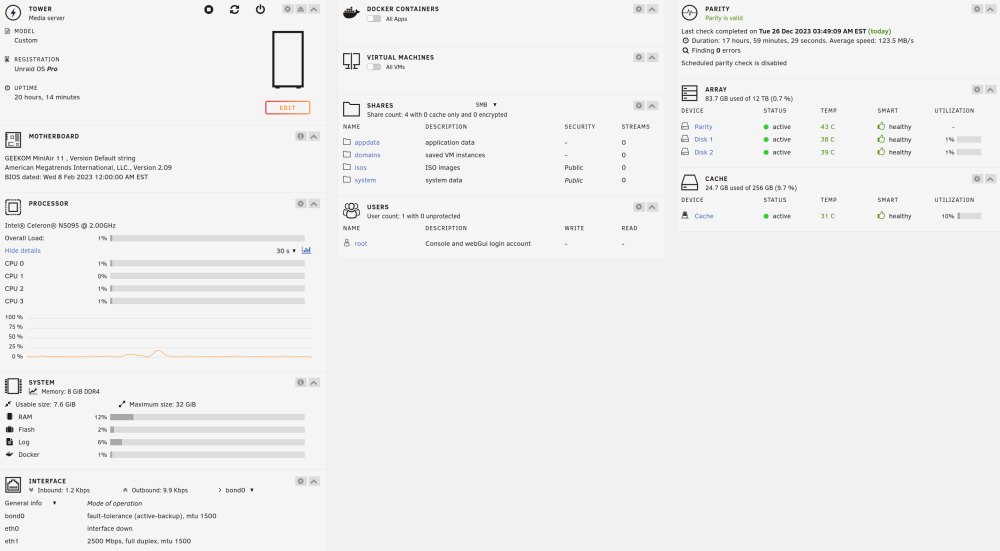This screenshot has height=551, width=1000.
Task: Click the Disk 1 utilization bar
Action: click(x=969, y=140)
